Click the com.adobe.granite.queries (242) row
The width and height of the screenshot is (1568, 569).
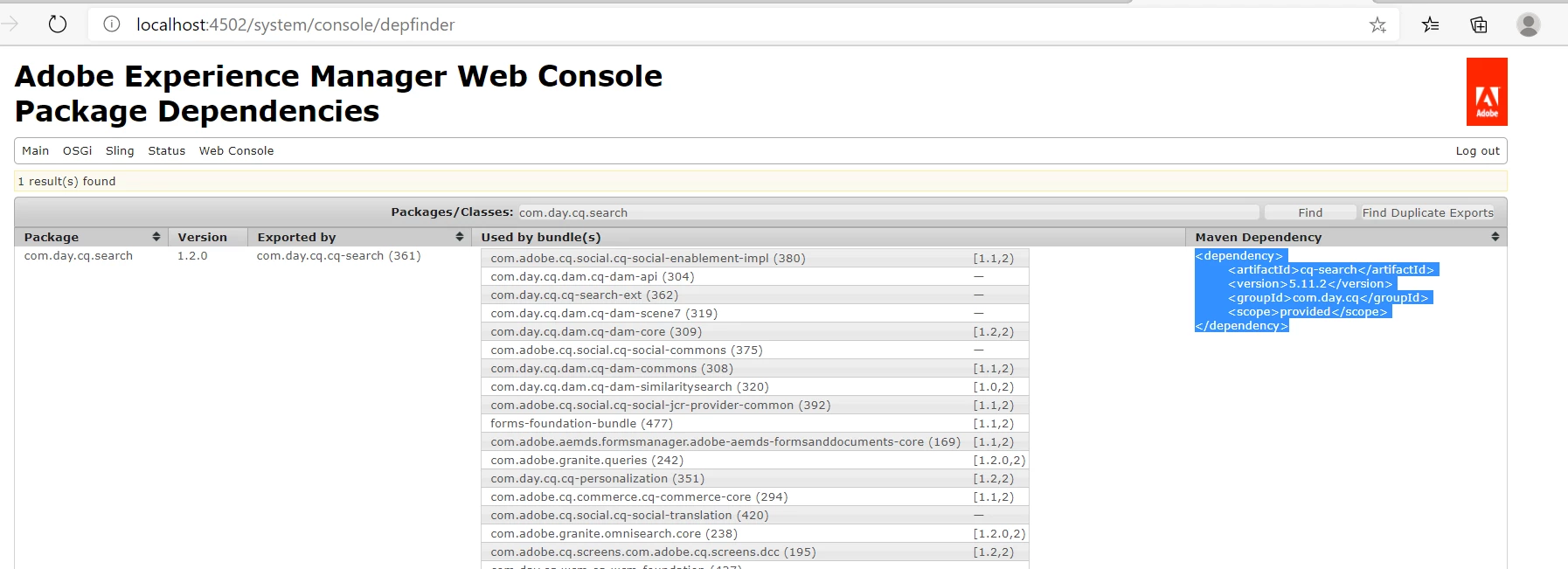(755, 460)
